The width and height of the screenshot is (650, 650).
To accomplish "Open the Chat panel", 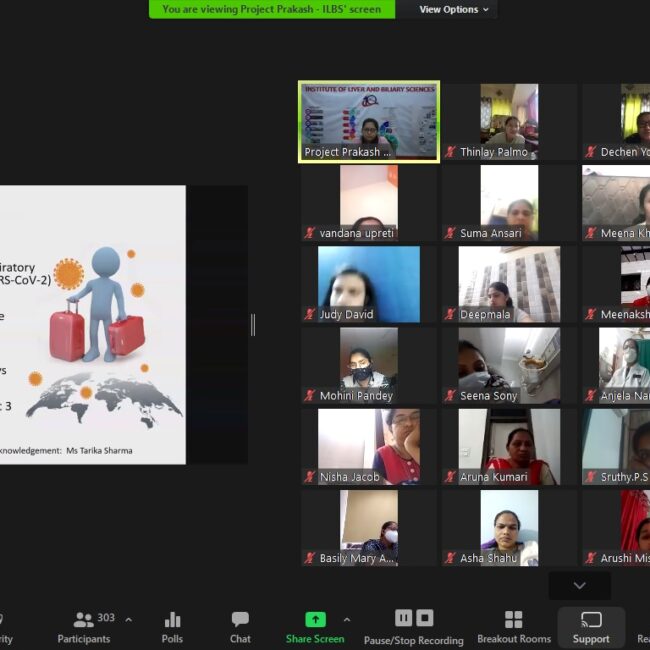I will tap(240, 627).
